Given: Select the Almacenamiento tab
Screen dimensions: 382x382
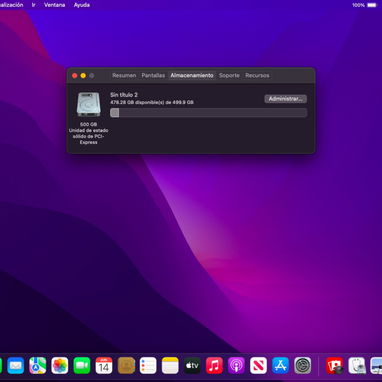Looking at the screenshot, I should coord(192,75).
